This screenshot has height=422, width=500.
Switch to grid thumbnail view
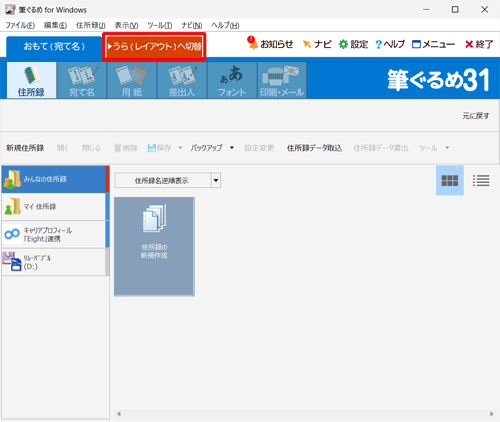pos(450,180)
